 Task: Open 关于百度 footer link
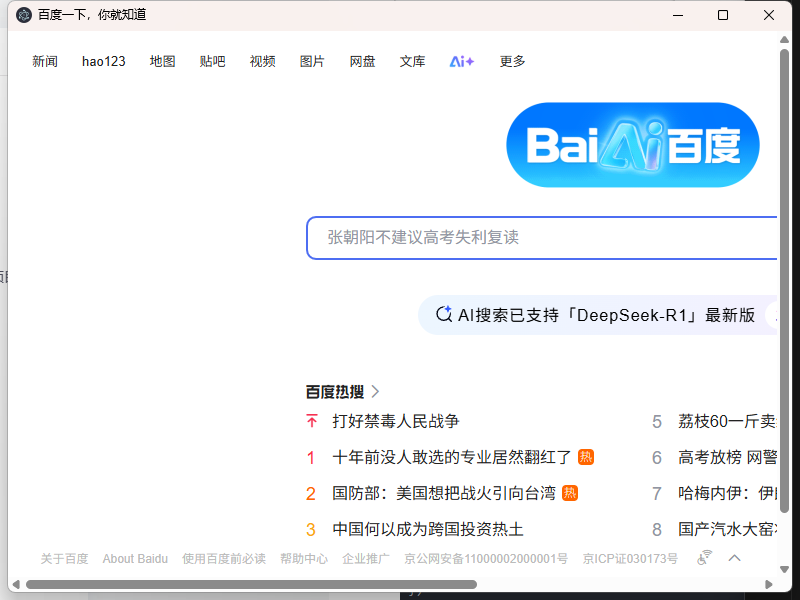click(64, 559)
